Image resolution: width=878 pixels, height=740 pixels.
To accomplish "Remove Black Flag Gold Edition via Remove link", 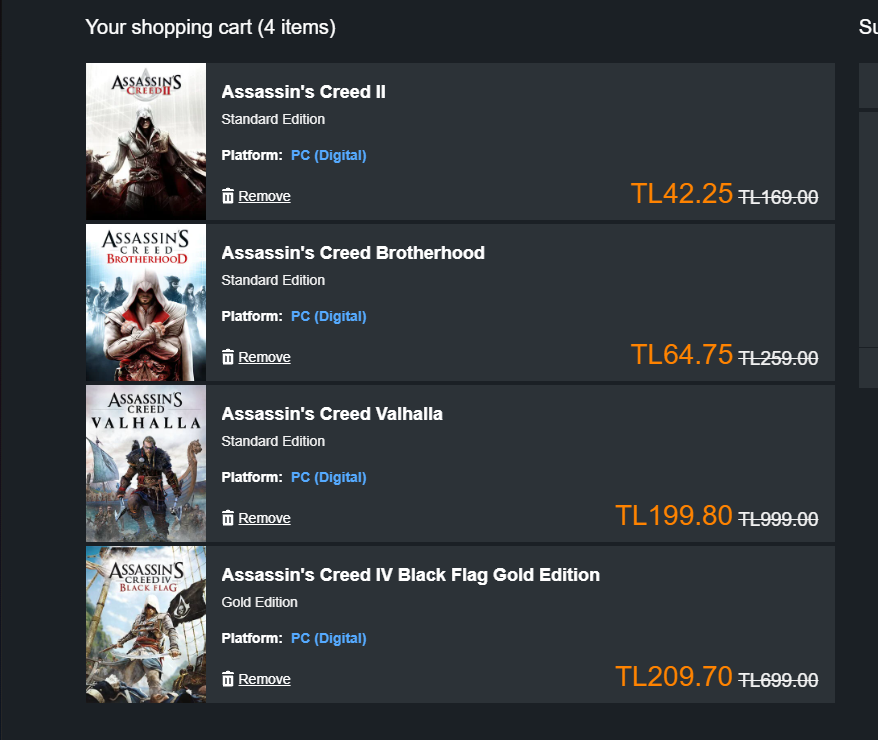I will [264, 679].
